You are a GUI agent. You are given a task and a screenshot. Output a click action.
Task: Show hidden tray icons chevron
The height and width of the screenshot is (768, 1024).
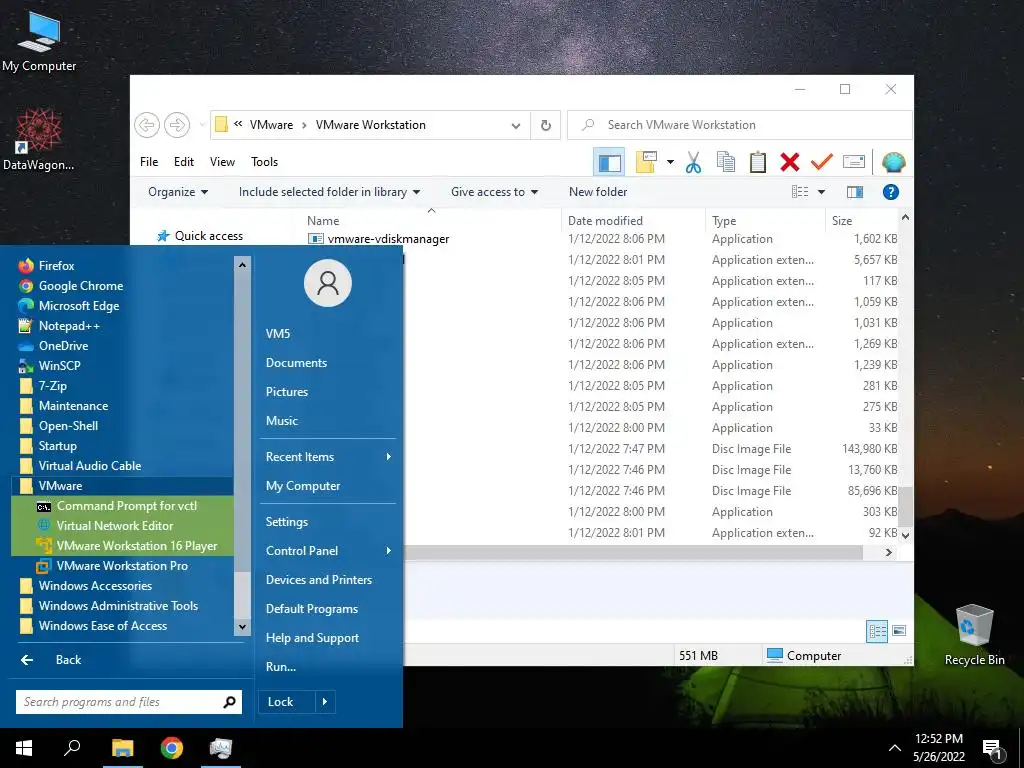(894, 748)
